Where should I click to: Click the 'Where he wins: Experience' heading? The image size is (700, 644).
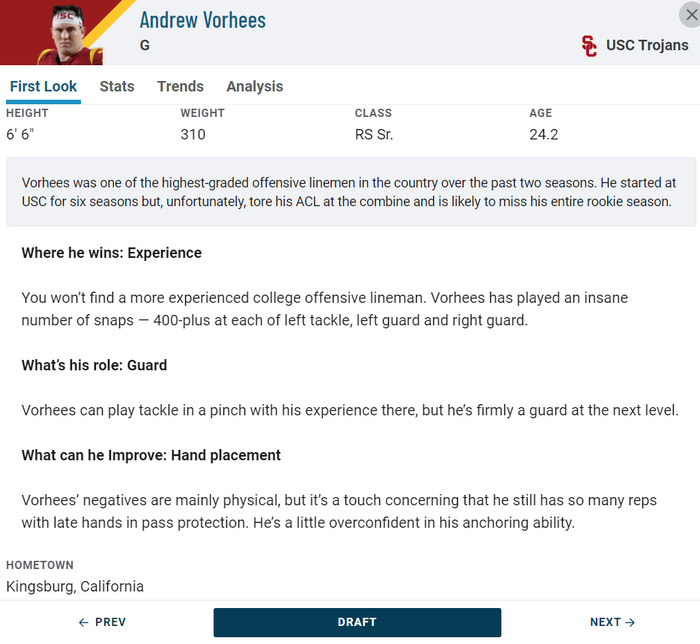click(x=112, y=253)
